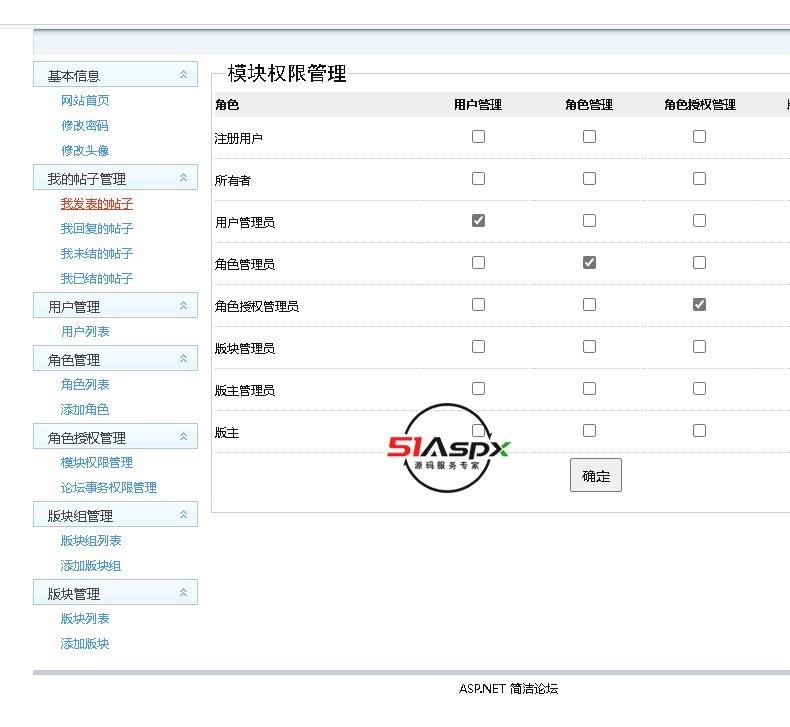This screenshot has height=727, width=790.
Task: Collapse the 用户管理 section chevron
Action: [183, 306]
